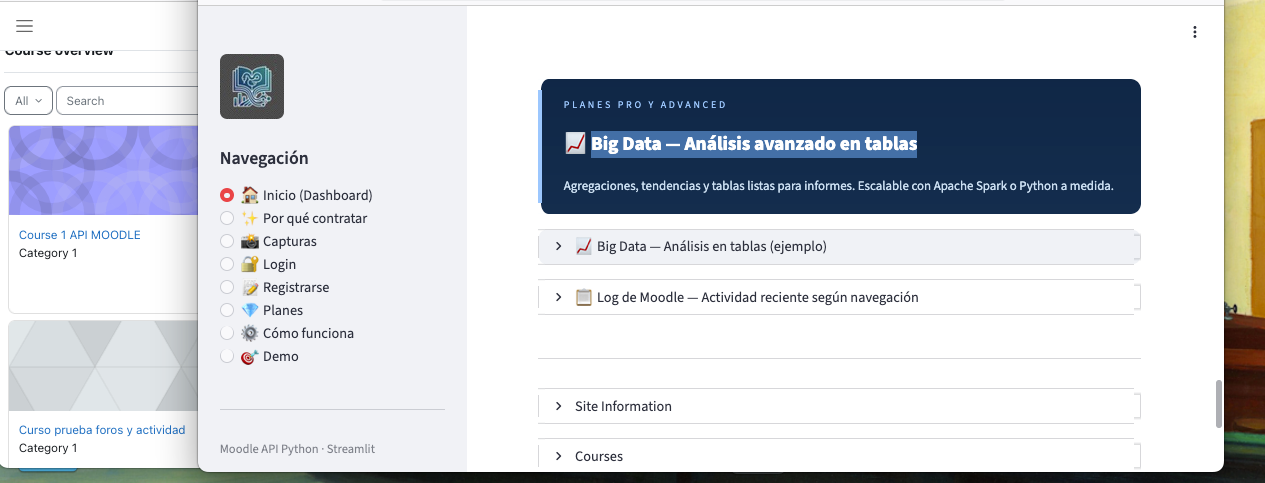The height and width of the screenshot is (483, 1265).
Task: Click the house icon beside Inicio
Action: point(250,195)
